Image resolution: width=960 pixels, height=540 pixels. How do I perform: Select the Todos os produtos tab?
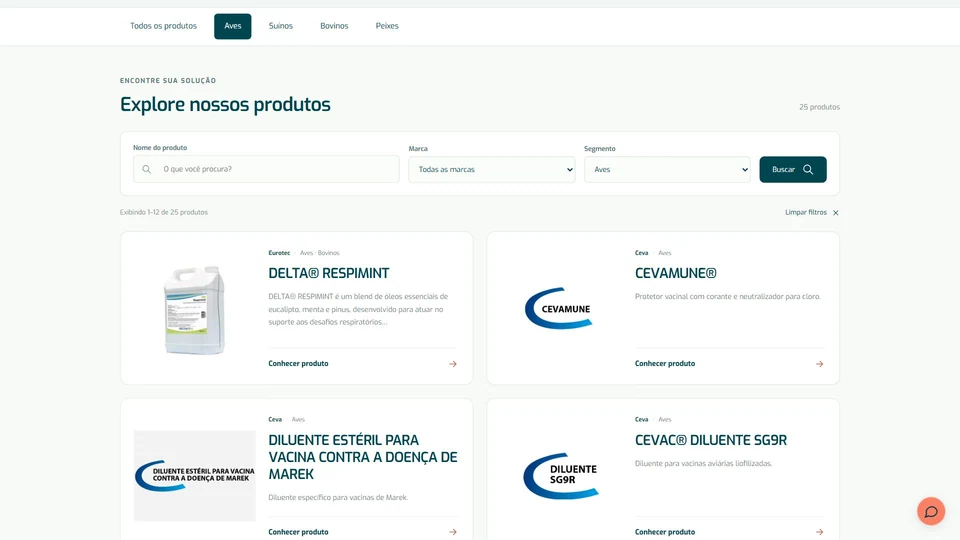(x=163, y=26)
